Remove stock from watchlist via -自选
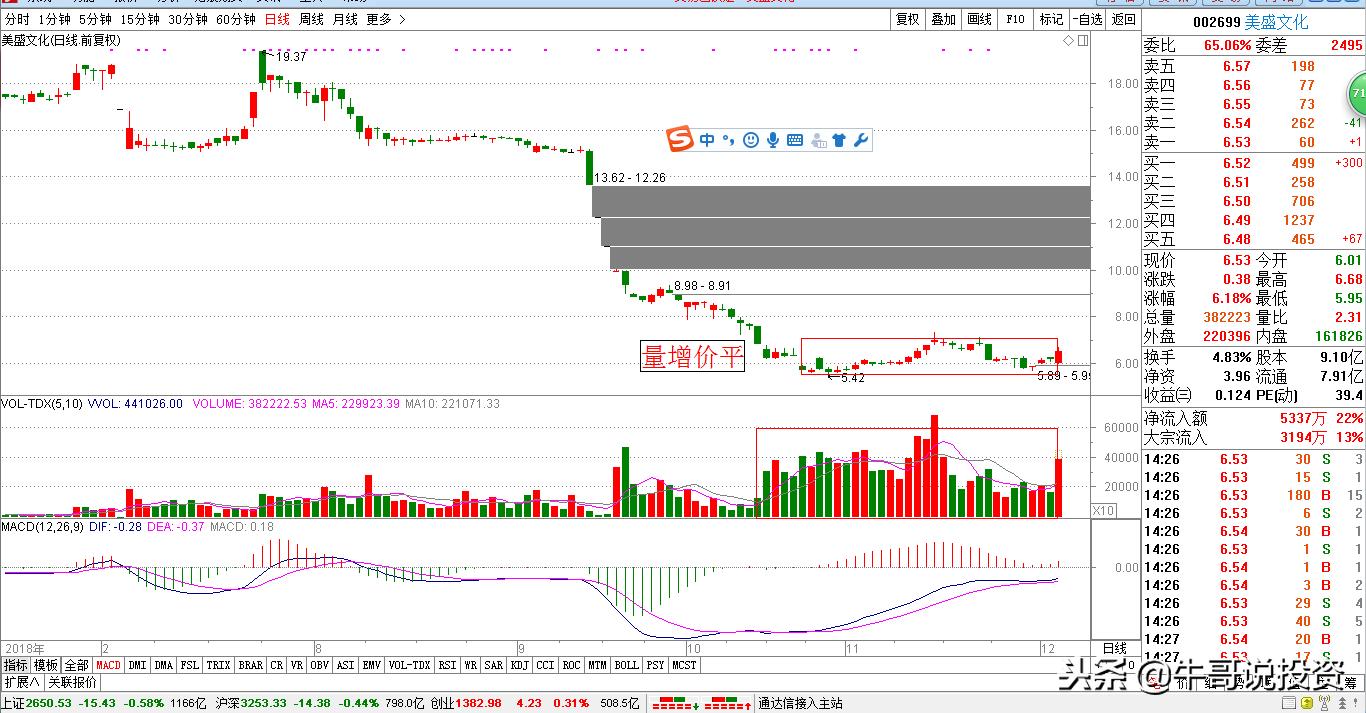Image resolution: width=1366 pixels, height=713 pixels. [x=1085, y=18]
